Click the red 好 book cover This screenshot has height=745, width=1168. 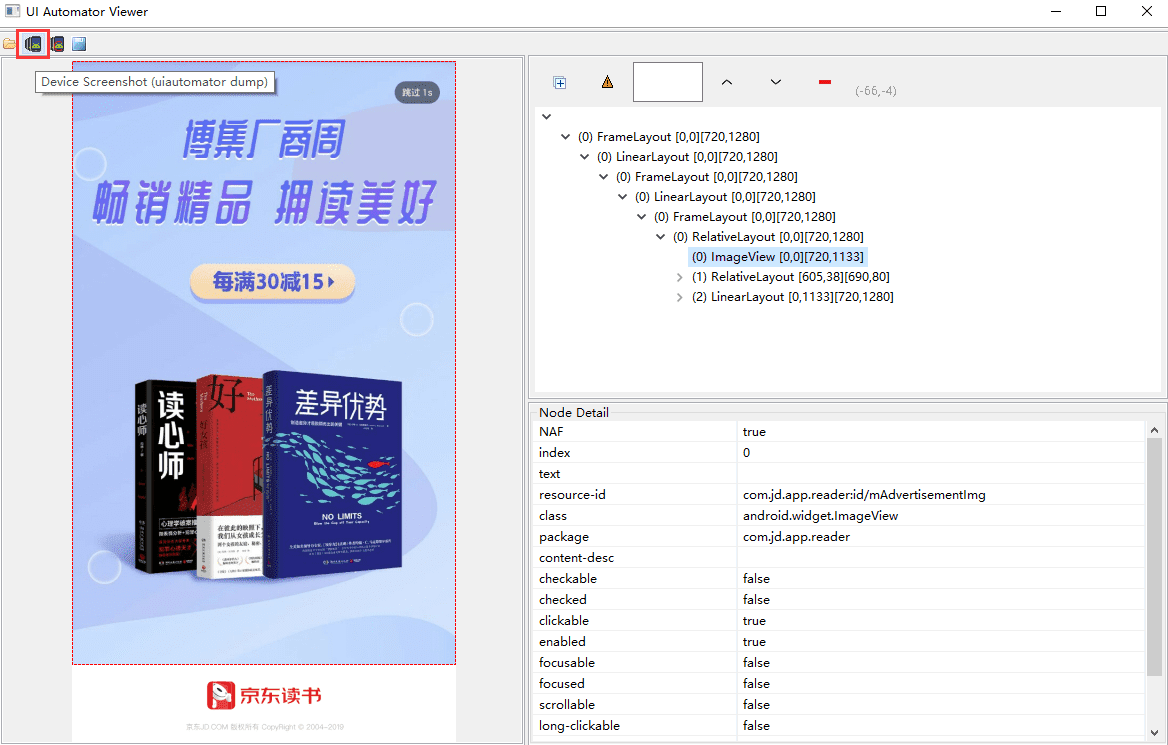coord(230,475)
